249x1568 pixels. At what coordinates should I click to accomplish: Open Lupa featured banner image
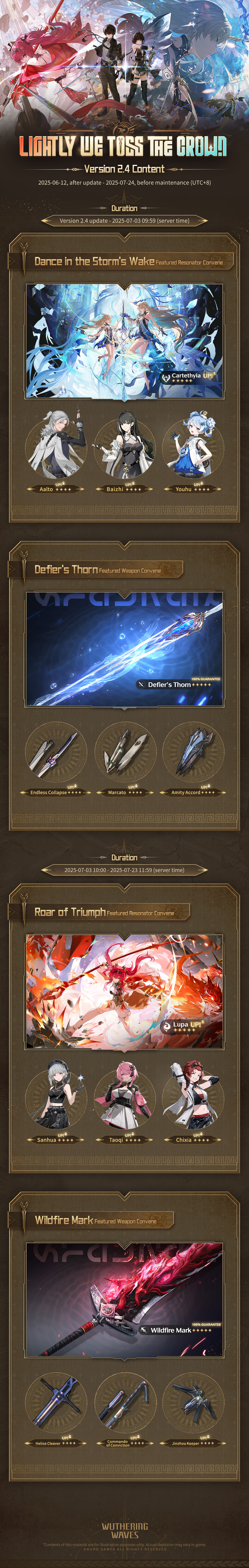[125, 992]
